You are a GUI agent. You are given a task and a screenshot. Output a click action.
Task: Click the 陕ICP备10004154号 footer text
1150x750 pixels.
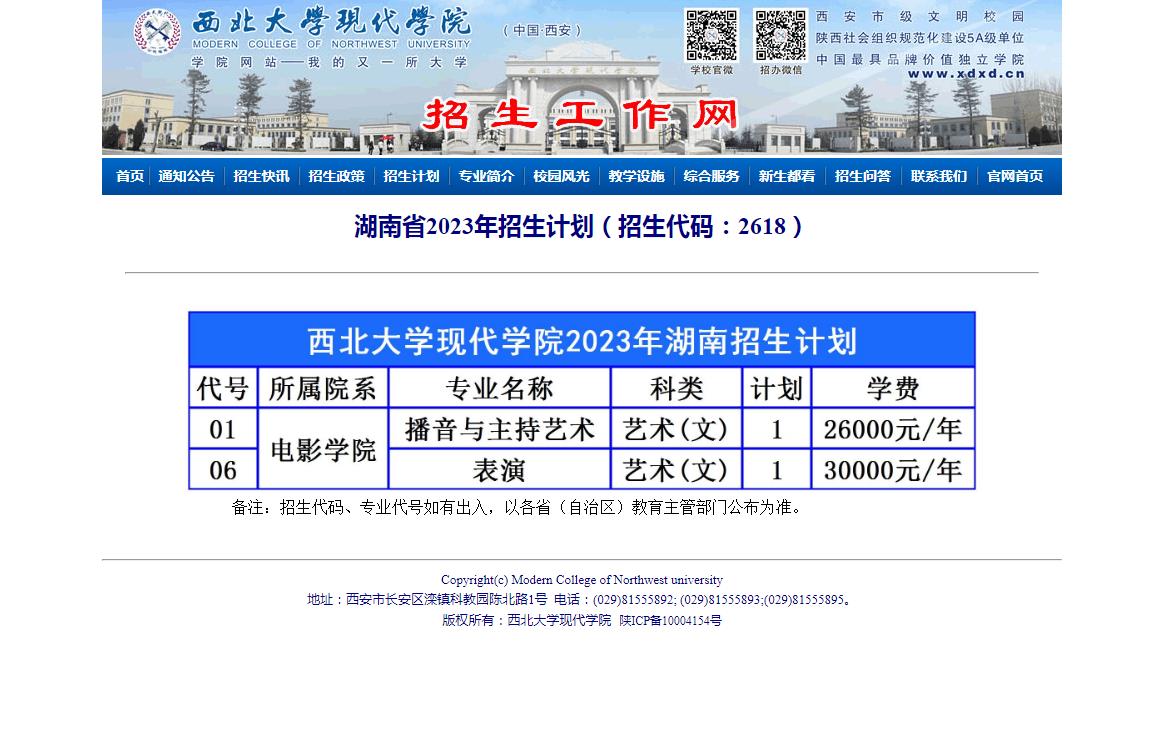click(670, 620)
